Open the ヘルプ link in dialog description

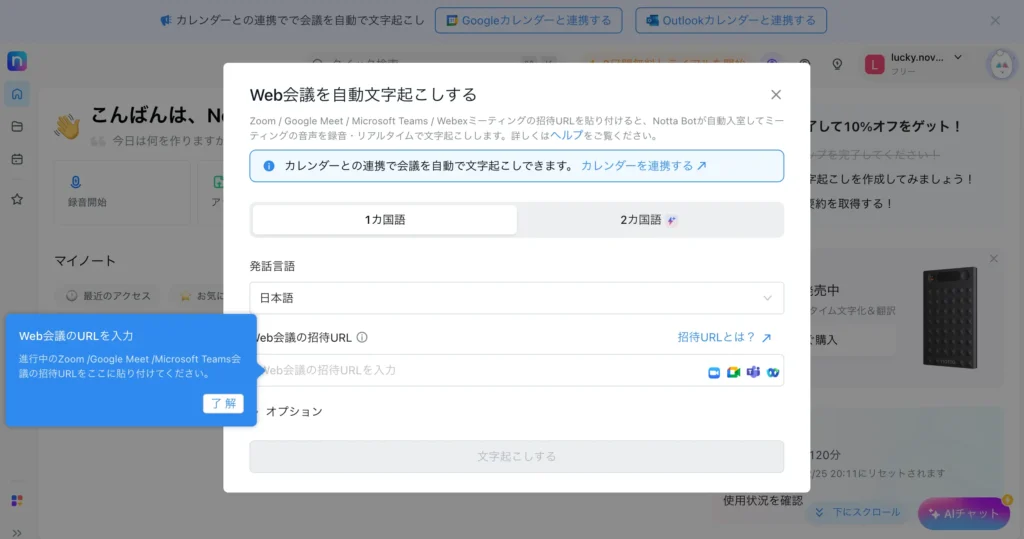point(566,135)
